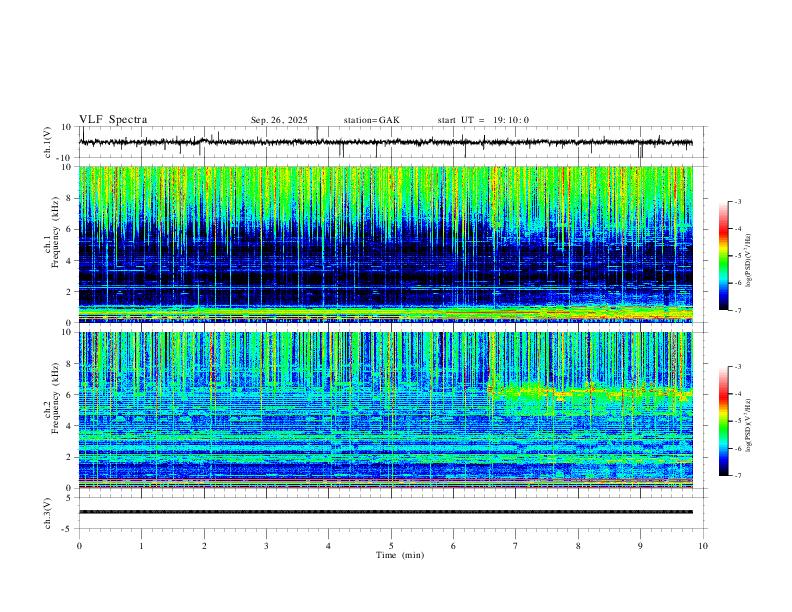Image resolution: width=792 pixels, height=612 pixels.
Task: Click the ch.2 color scale 'log(PSD)' label
Action: coord(749,426)
